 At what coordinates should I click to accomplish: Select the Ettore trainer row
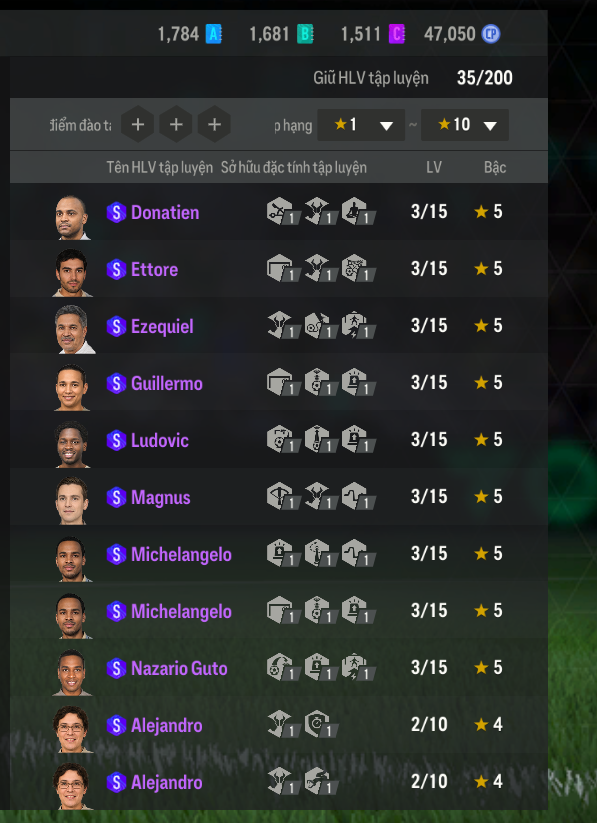[x=279, y=269]
